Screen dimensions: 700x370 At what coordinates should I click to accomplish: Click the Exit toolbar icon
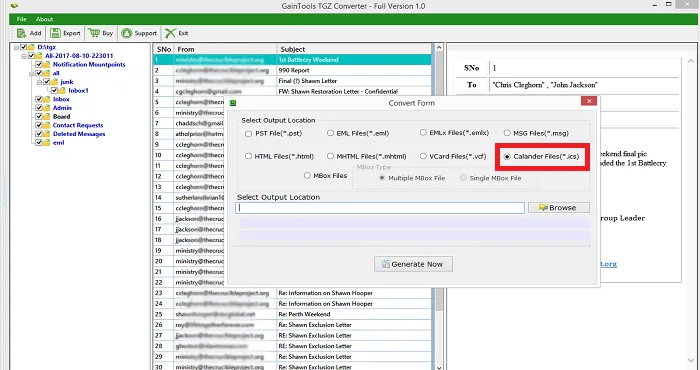click(171, 33)
